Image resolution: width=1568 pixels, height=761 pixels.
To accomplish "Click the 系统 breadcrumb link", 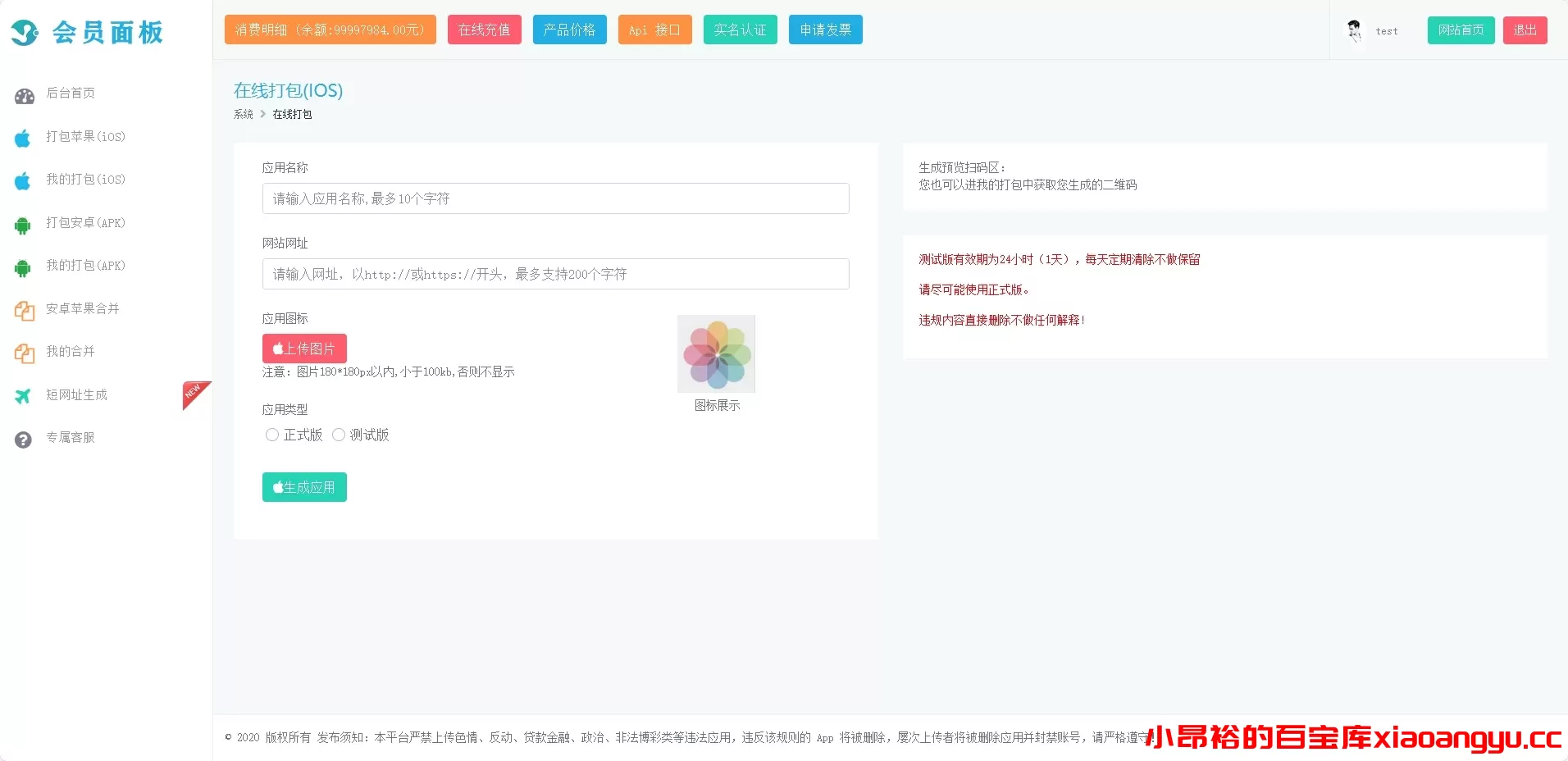I will point(243,114).
